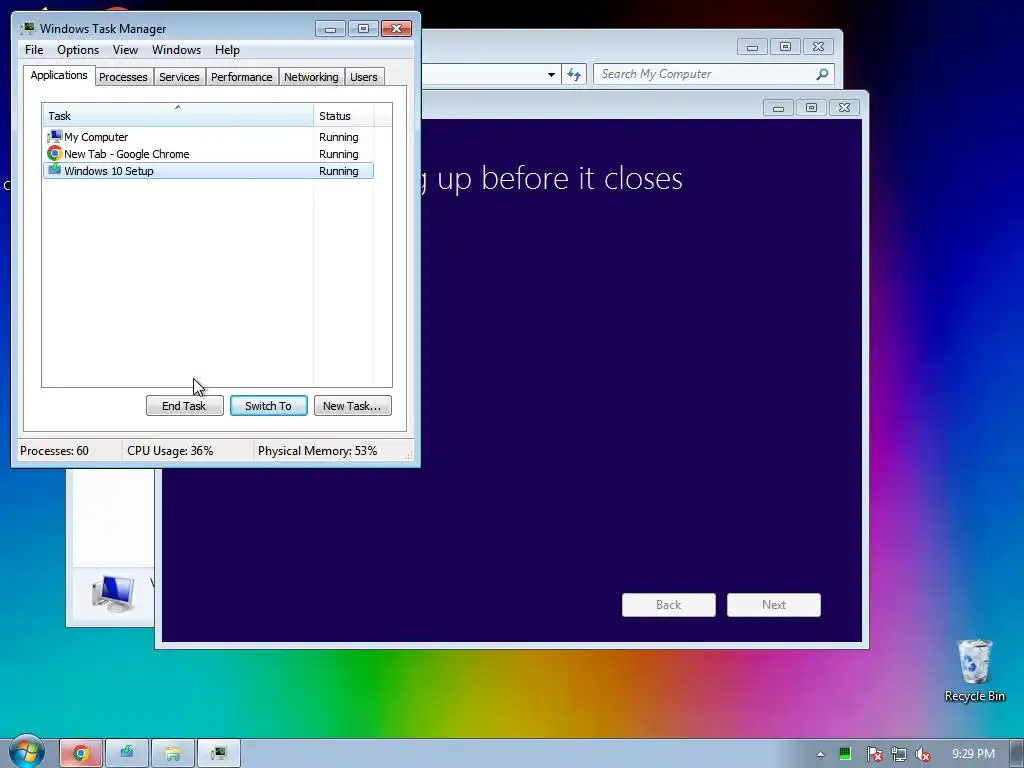1024x768 pixels.
Task: Click the refresh icon in explorer address bar
Action: point(574,74)
